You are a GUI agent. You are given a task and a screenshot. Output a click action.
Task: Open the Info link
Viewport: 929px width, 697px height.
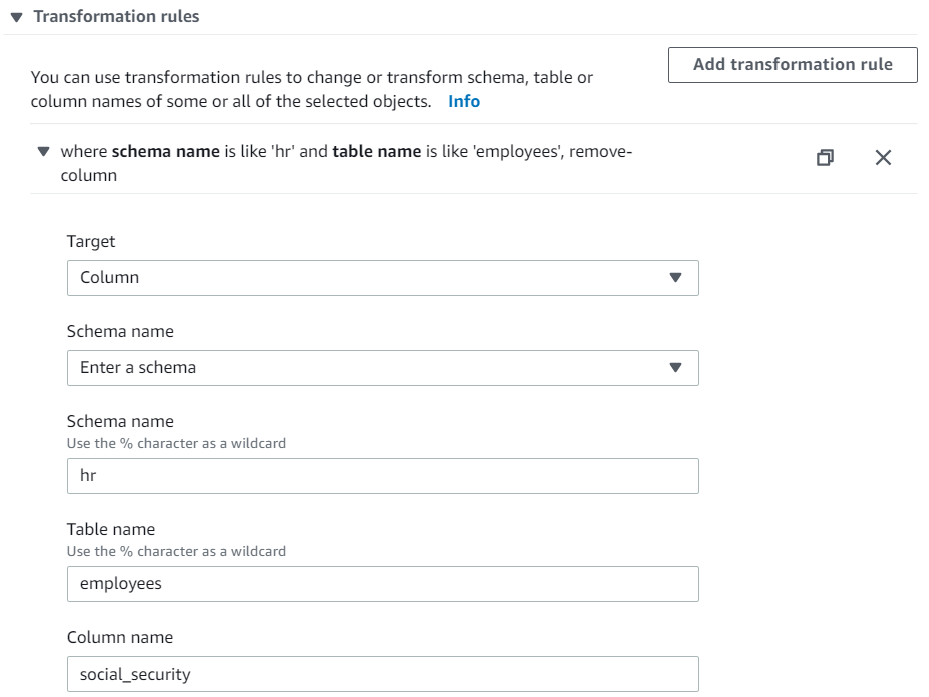coord(463,102)
